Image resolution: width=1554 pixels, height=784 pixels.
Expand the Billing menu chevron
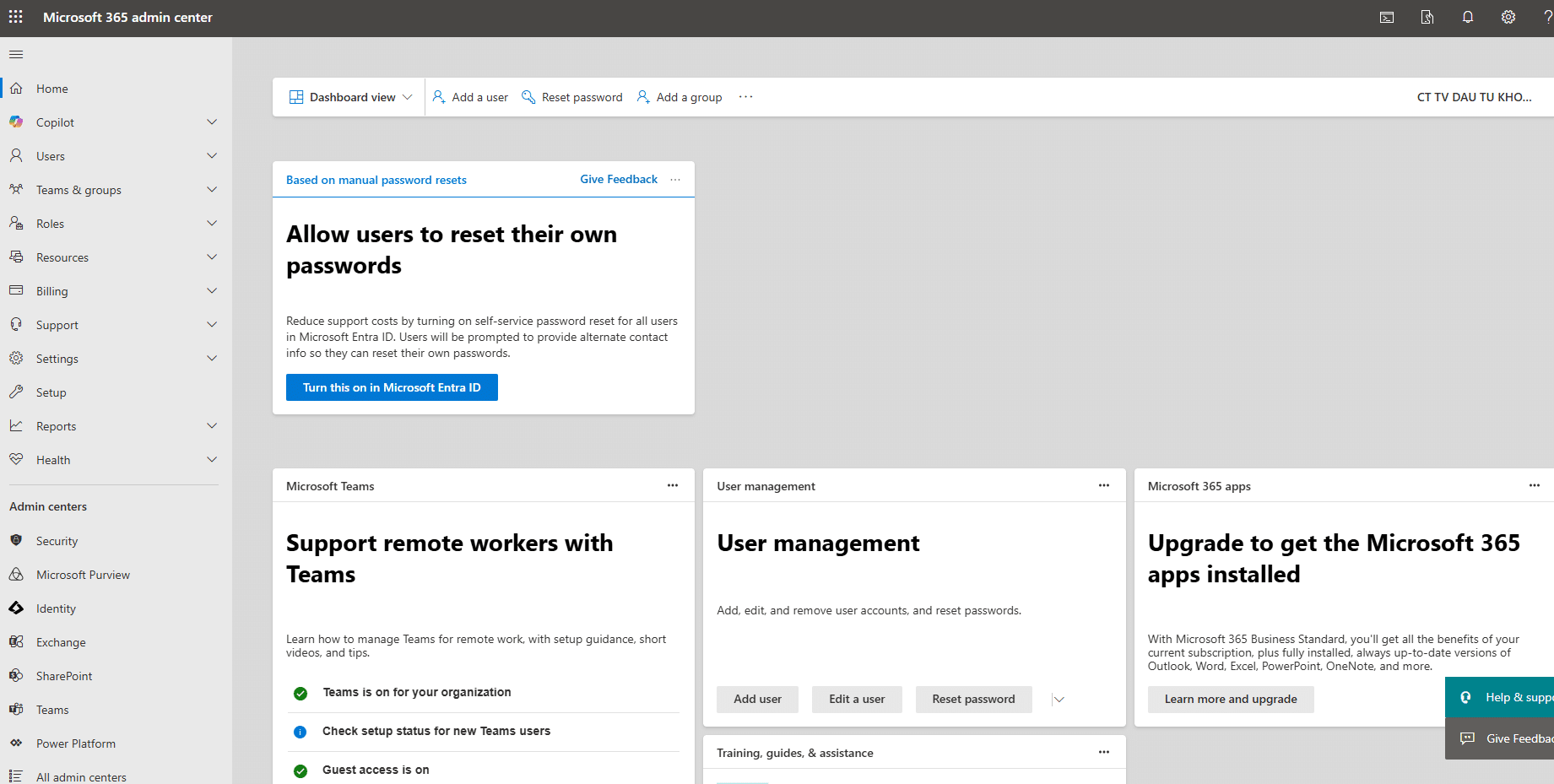pos(212,291)
